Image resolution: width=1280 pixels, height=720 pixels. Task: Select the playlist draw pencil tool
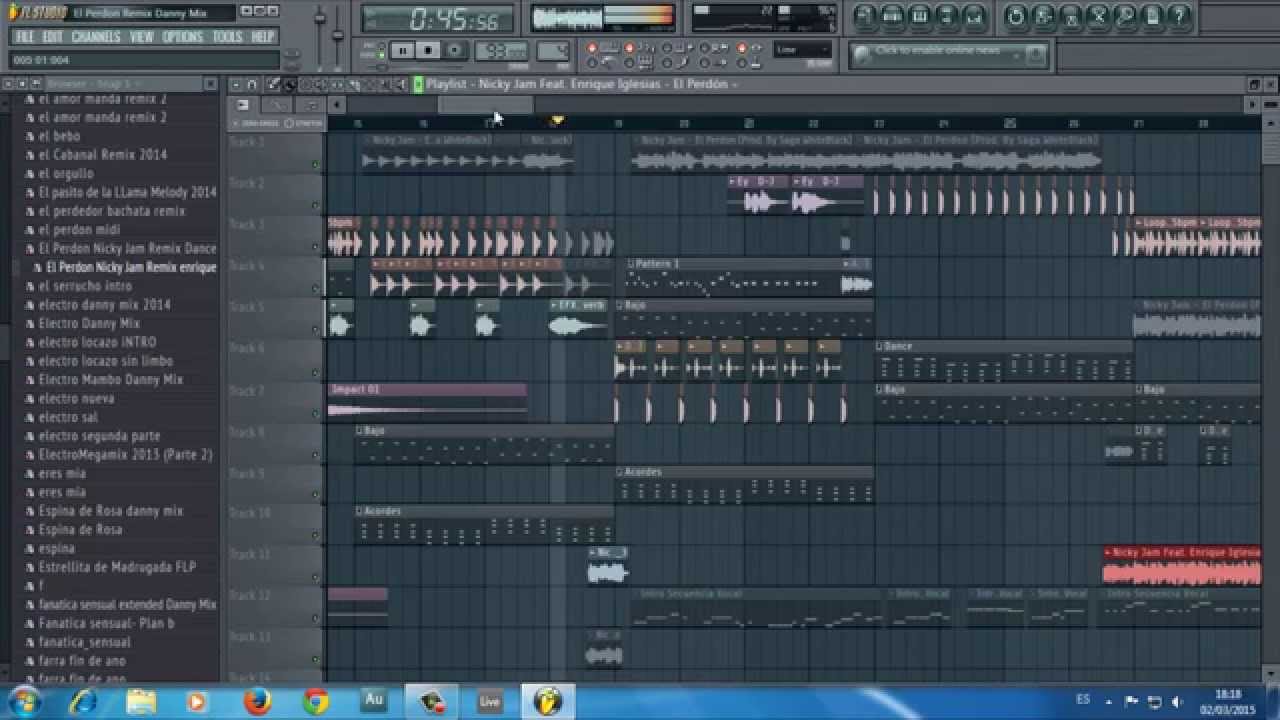(x=272, y=85)
